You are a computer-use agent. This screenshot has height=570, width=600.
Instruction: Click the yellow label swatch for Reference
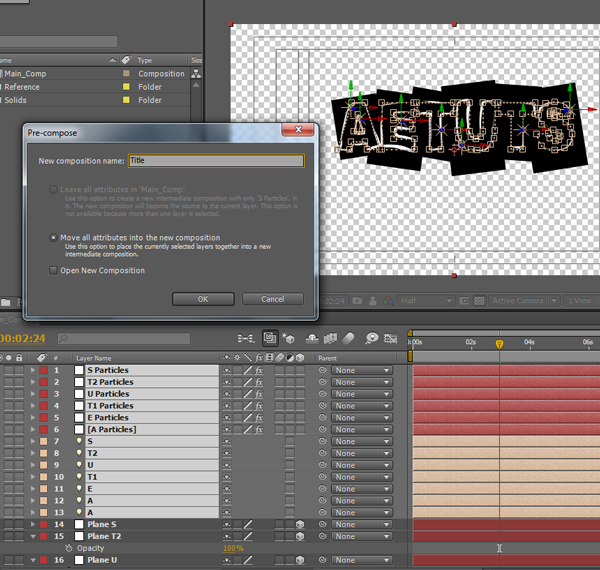[x=126, y=87]
